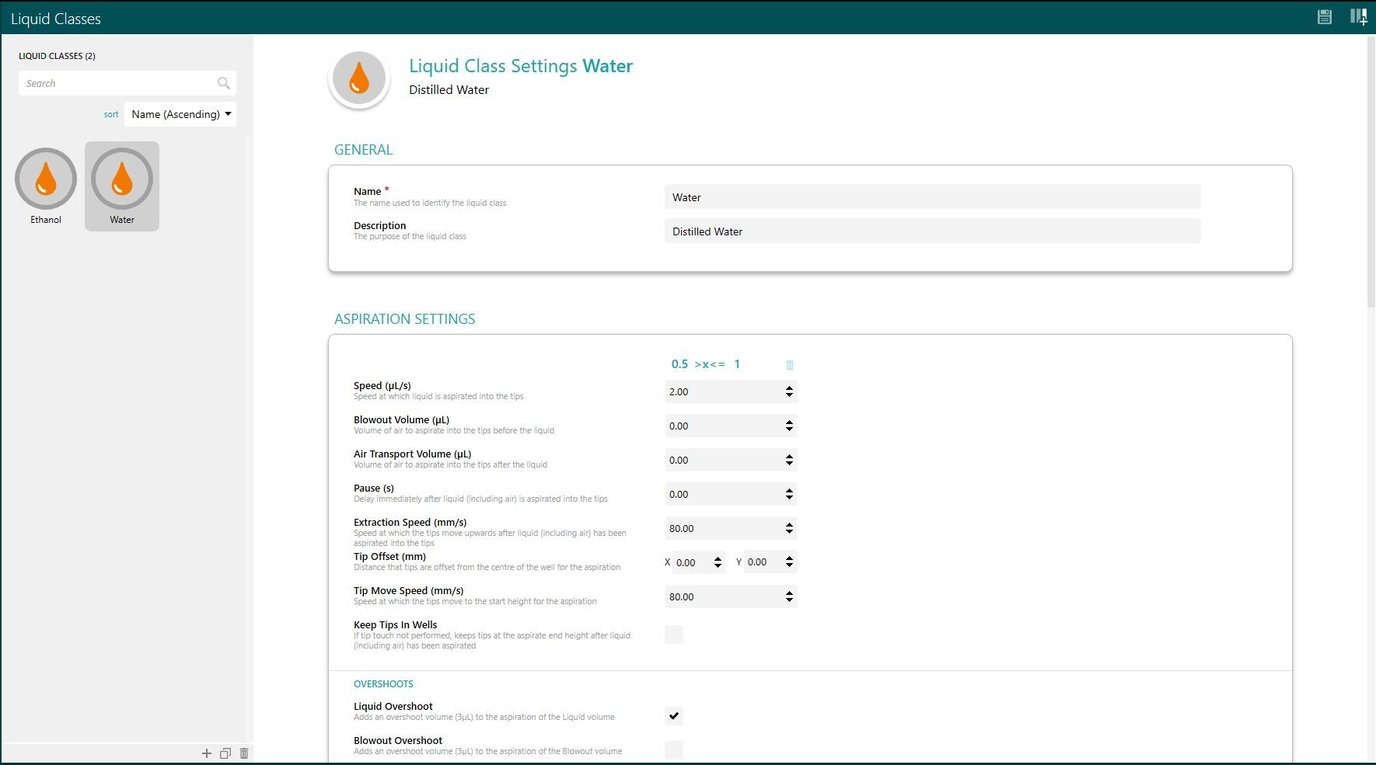
Task: Click the search magnifier icon
Action: 223,84
